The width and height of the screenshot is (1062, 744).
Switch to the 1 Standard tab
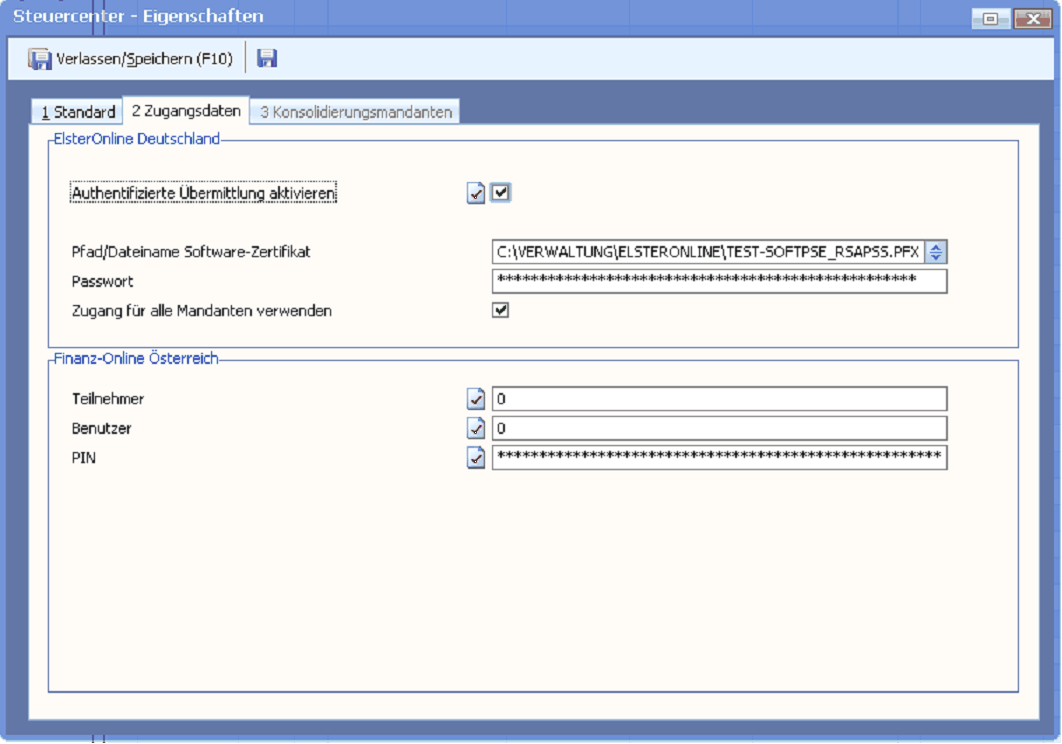click(x=78, y=112)
